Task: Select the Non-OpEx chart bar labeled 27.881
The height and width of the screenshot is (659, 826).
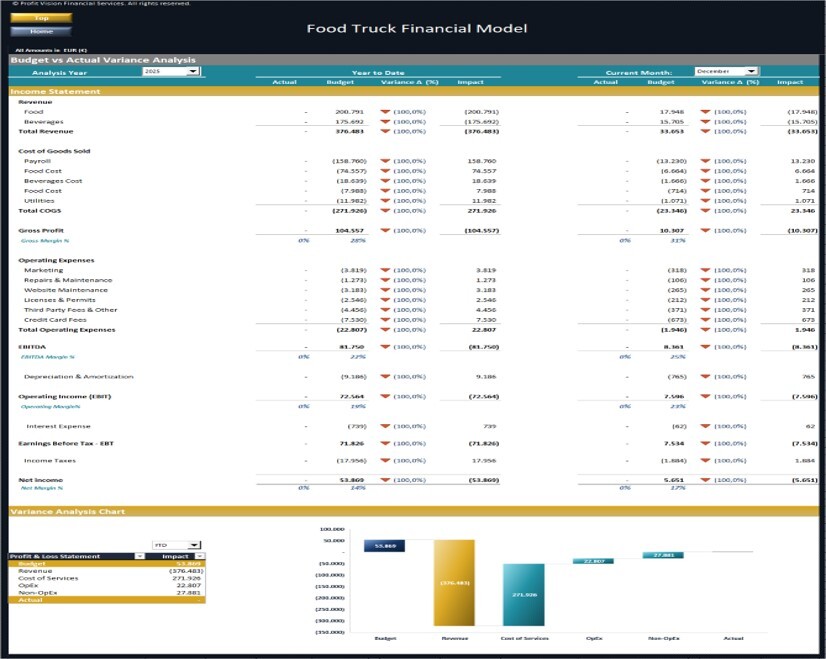Action: pos(663,555)
